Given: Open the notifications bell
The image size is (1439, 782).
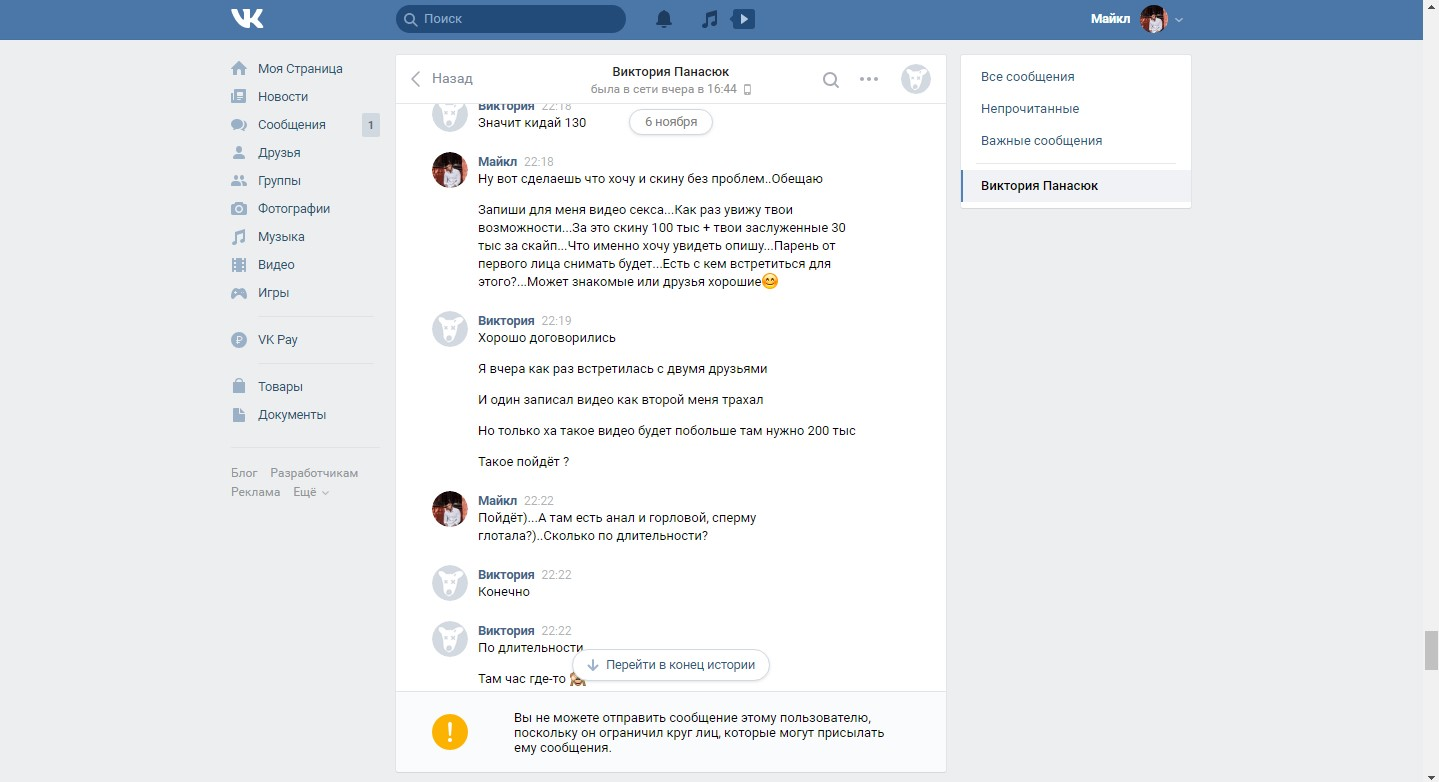Looking at the screenshot, I should coord(664,19).
